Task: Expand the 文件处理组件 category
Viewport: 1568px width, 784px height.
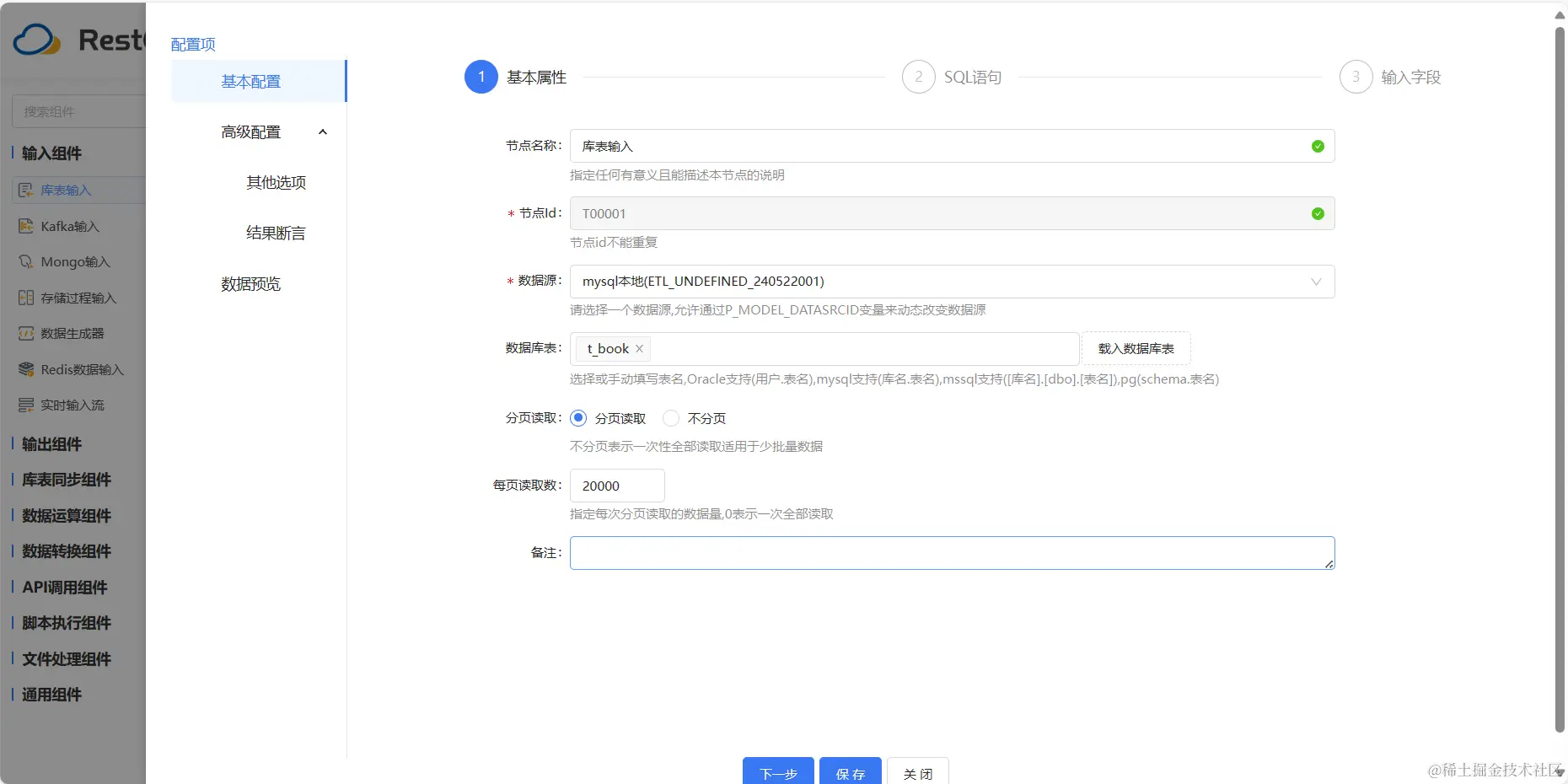Action: point(67,659)
